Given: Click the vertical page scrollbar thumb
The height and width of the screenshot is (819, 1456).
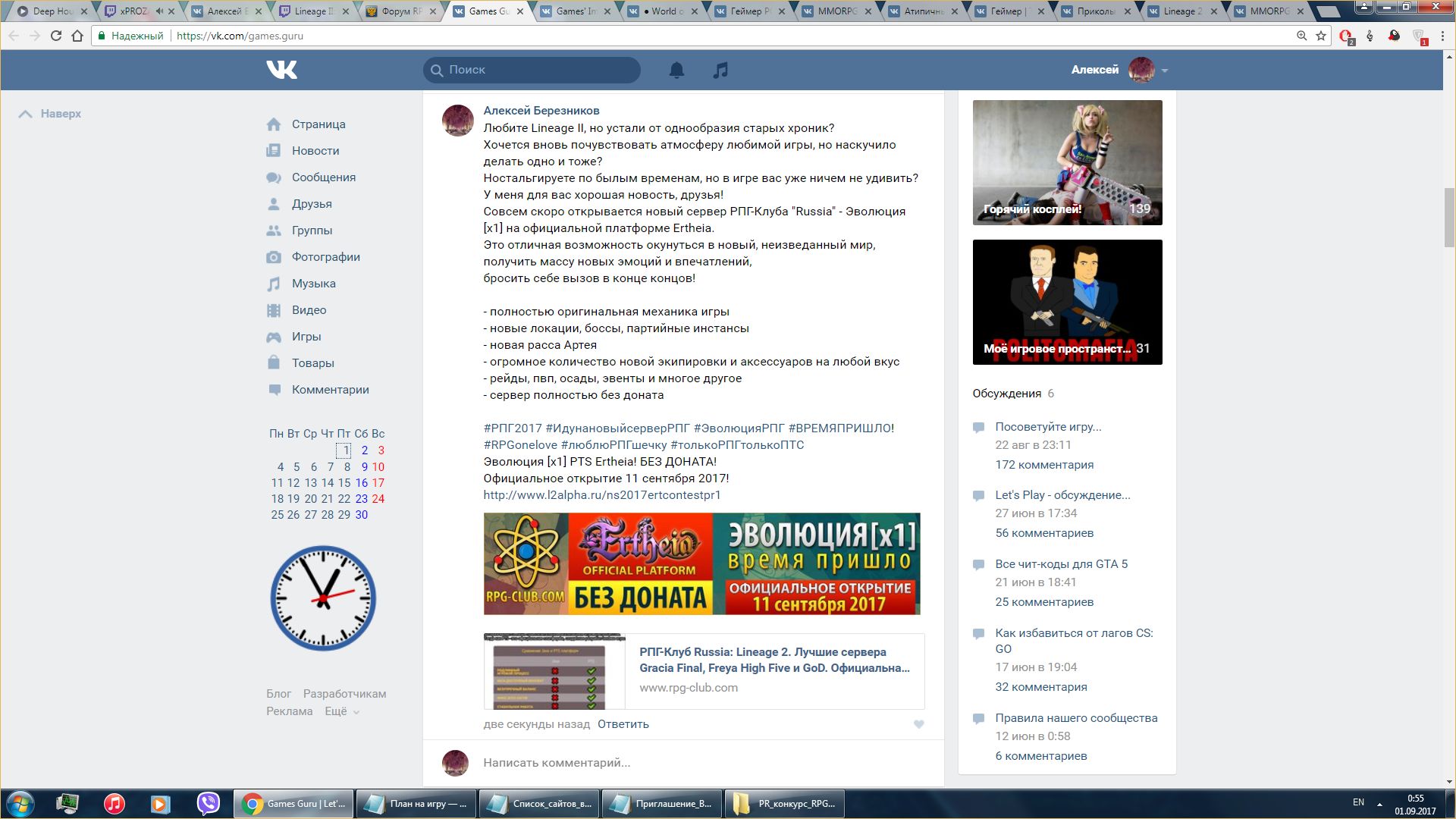Looking at the screenshot, I should (x=1449, y=217).
